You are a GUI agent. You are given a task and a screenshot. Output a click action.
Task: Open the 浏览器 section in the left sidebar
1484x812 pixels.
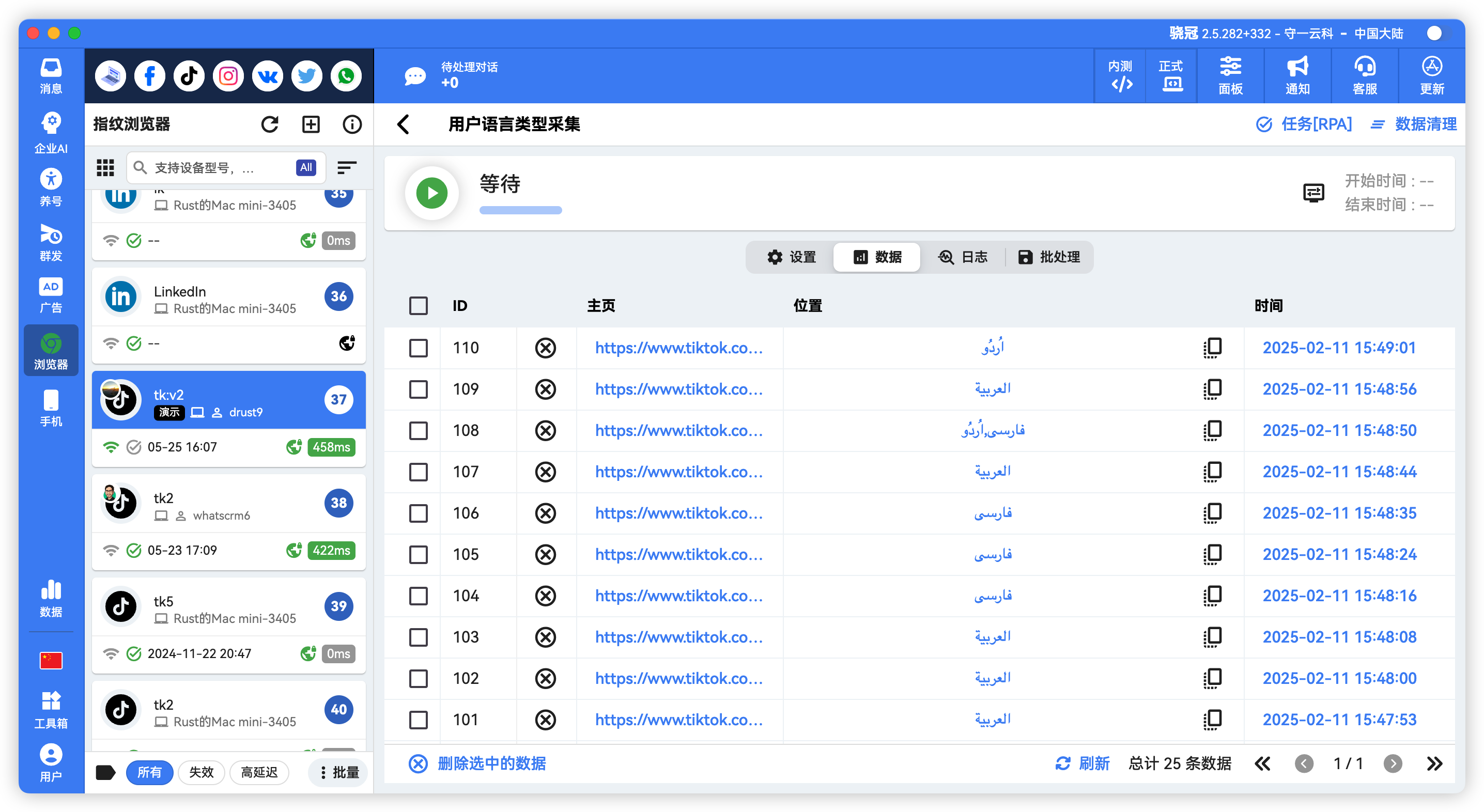pyautogui.click(x=51, y=350)
